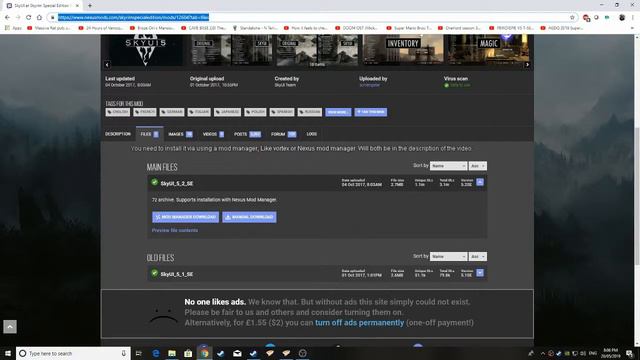Image resolution: width=640 pixels, height=360 pixels.
Task: Switch to the Forum tab
Action: click(x=283, y=134)
